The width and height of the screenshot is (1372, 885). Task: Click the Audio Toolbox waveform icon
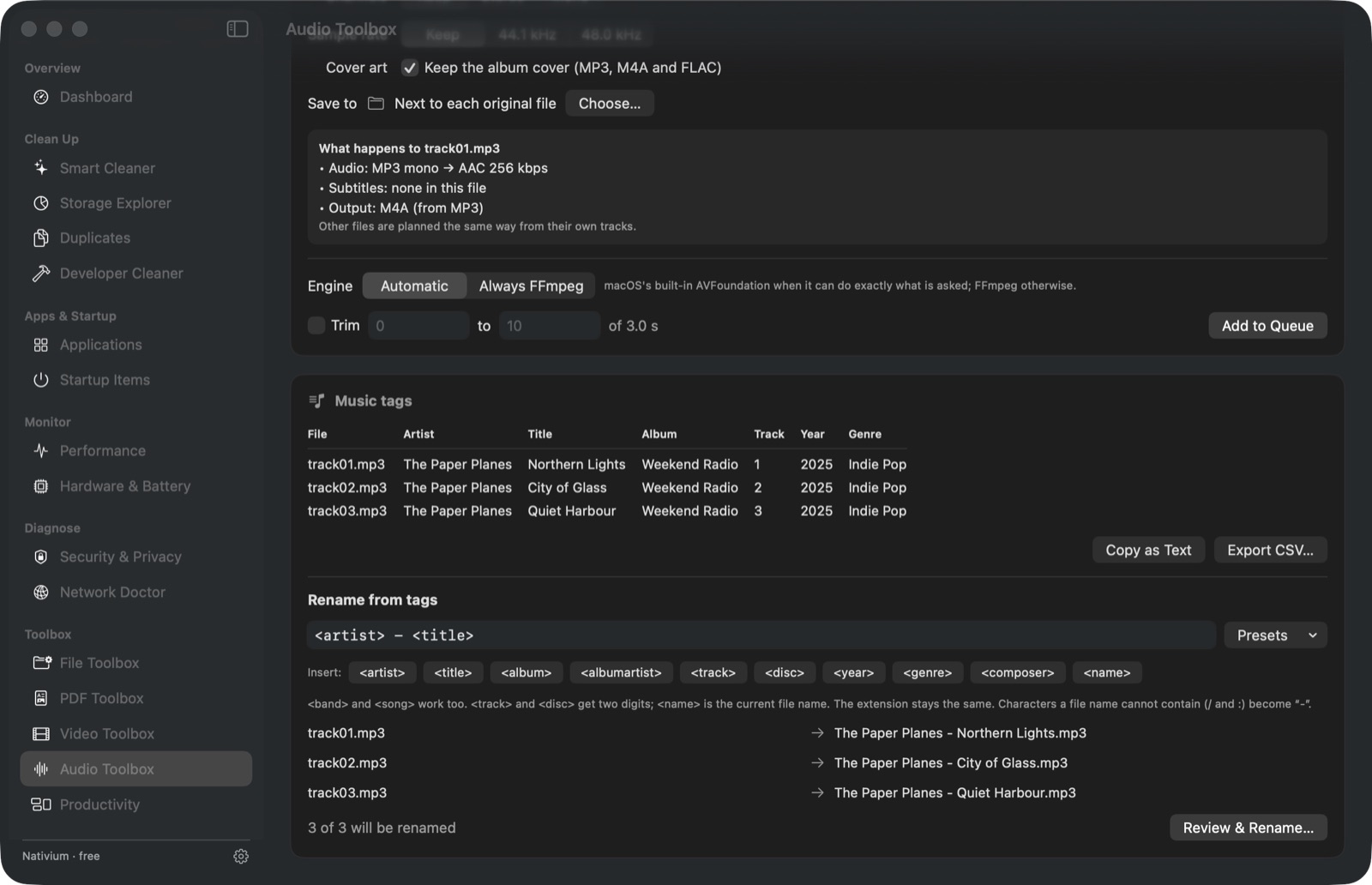41,769
